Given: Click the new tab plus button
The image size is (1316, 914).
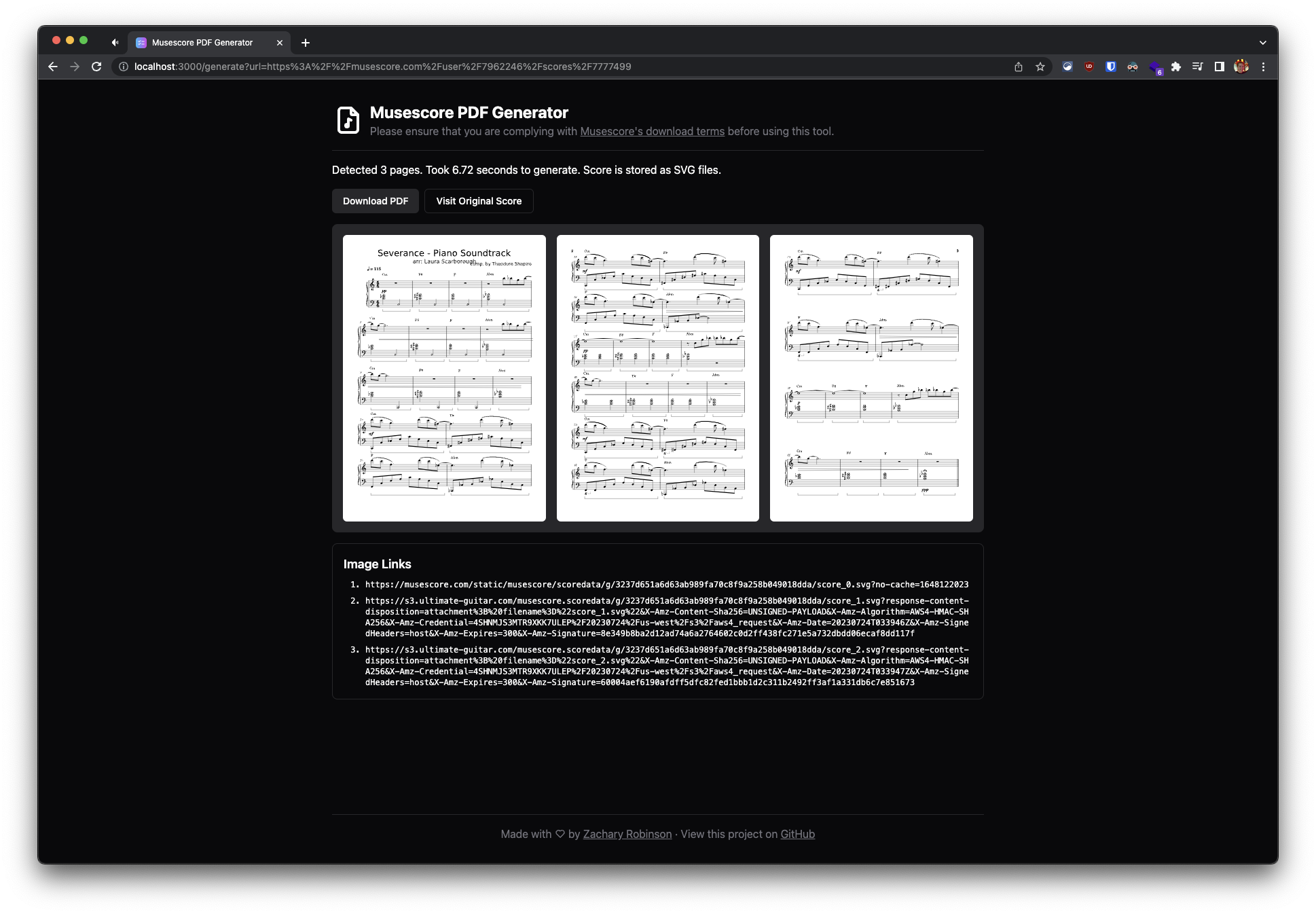Looking at the screenshot, I should tap(307, 42).
